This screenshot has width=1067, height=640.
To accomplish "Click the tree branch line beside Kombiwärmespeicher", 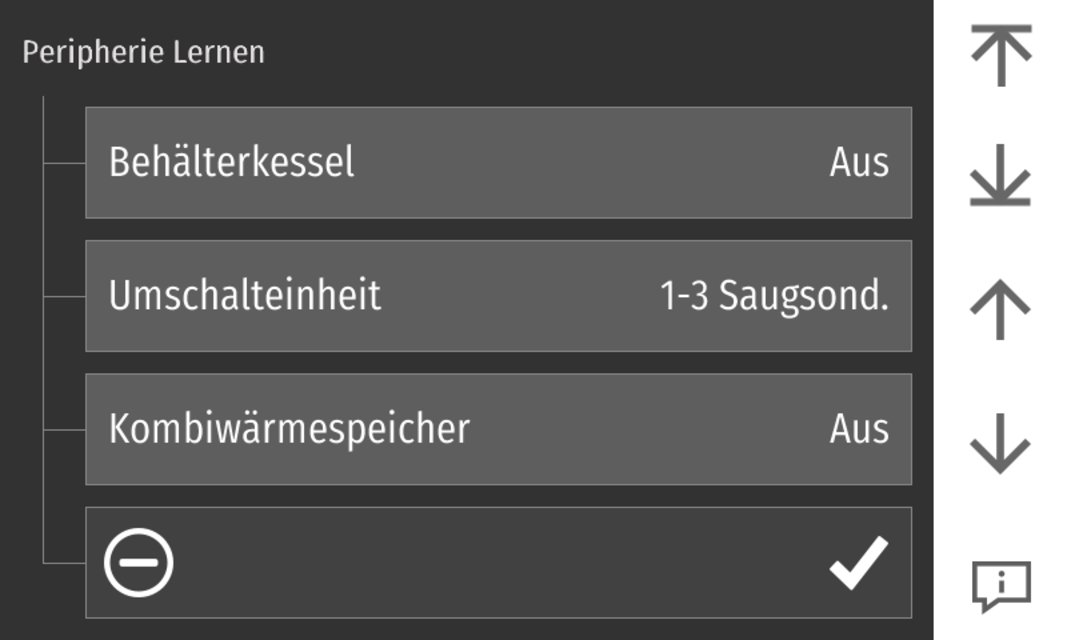I will (x=64, y=430).
